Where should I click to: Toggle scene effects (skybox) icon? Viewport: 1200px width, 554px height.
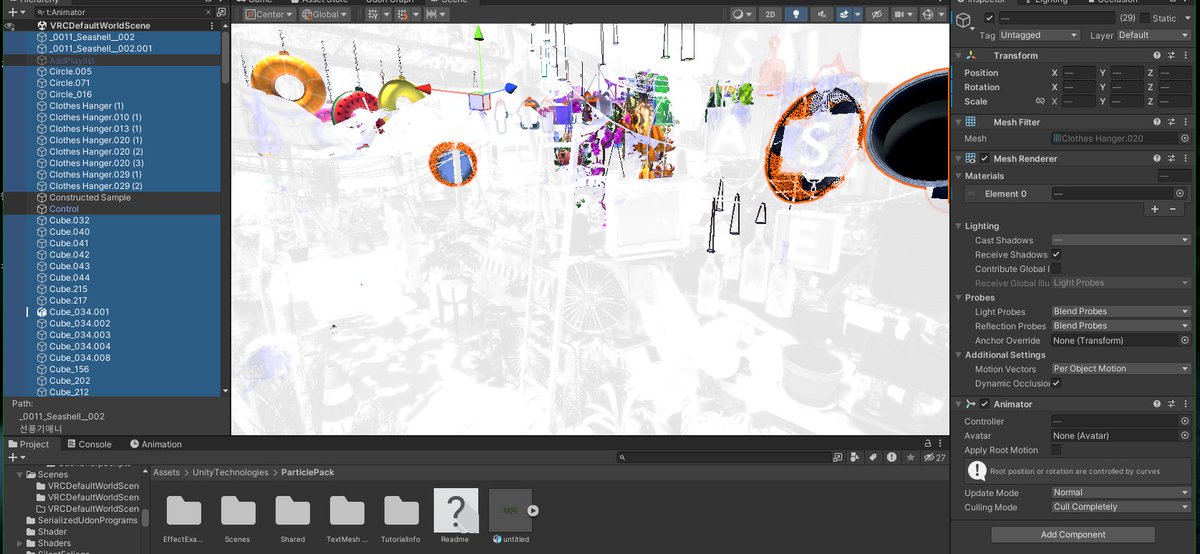845,14
